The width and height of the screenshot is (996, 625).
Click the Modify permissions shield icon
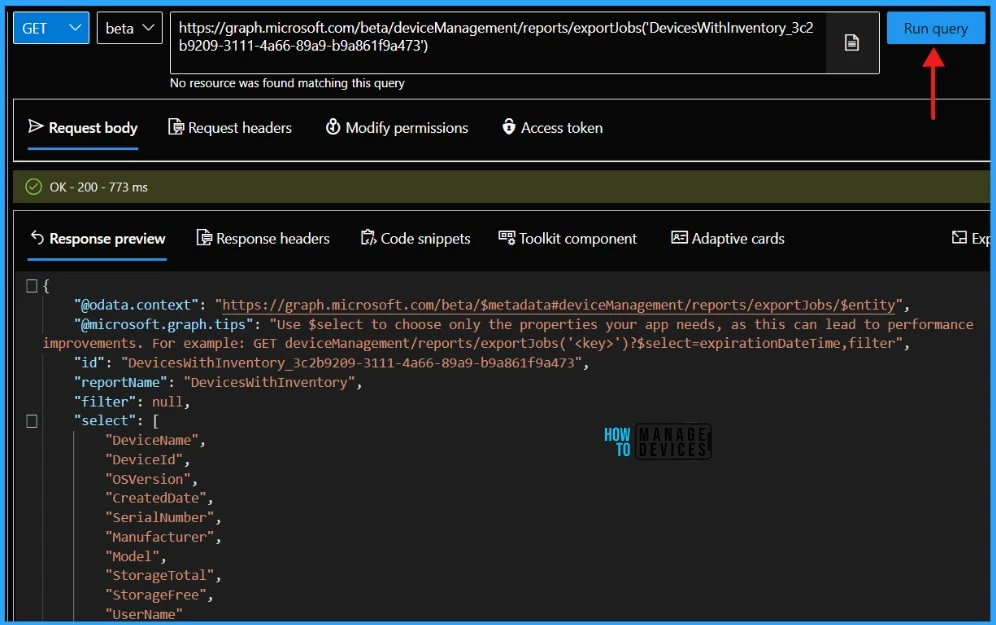pyautogui.click(x=333, y=126)
